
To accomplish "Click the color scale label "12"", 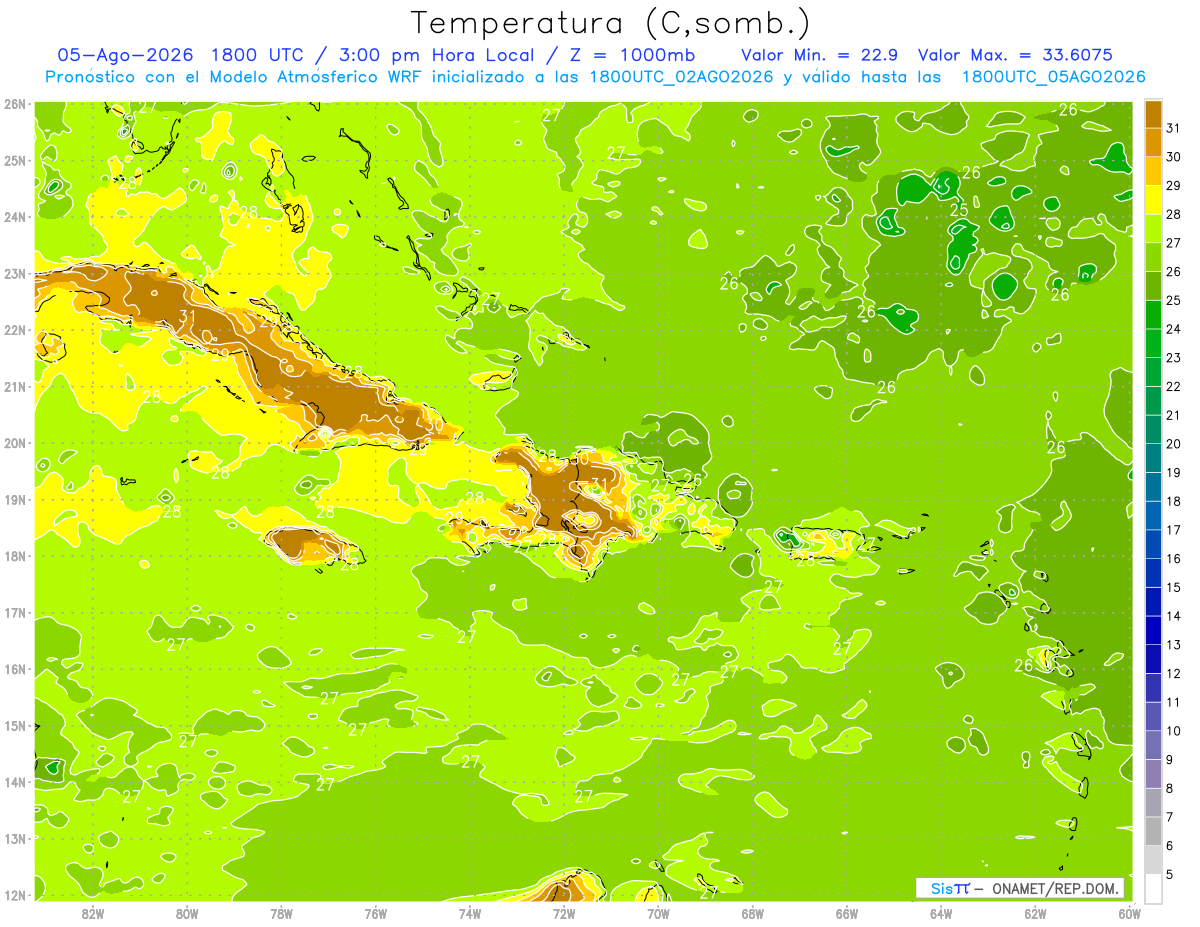I will point(1173,673).
